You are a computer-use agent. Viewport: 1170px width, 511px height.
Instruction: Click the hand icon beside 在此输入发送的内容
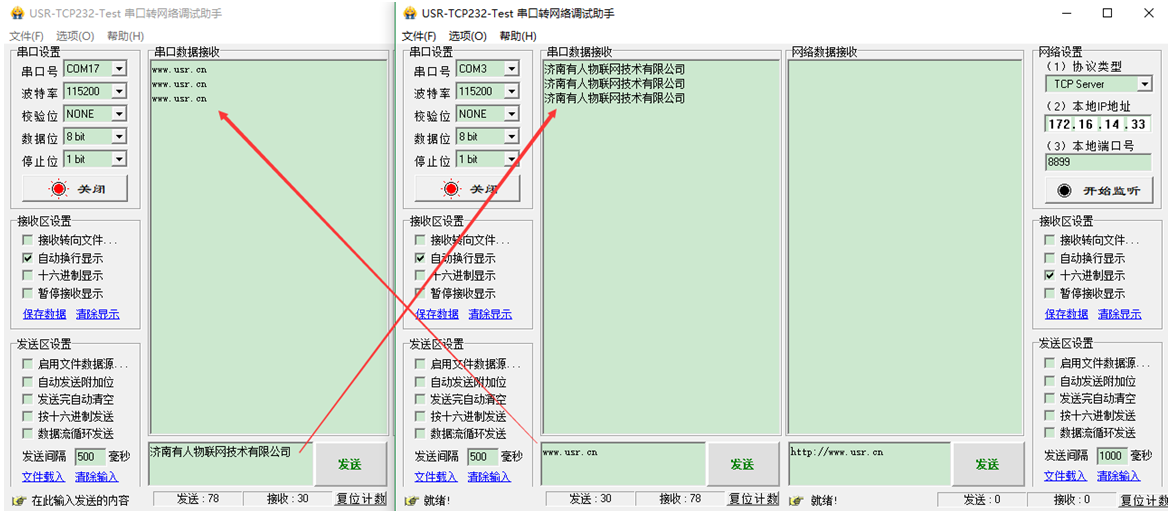(x=18, y=500)
